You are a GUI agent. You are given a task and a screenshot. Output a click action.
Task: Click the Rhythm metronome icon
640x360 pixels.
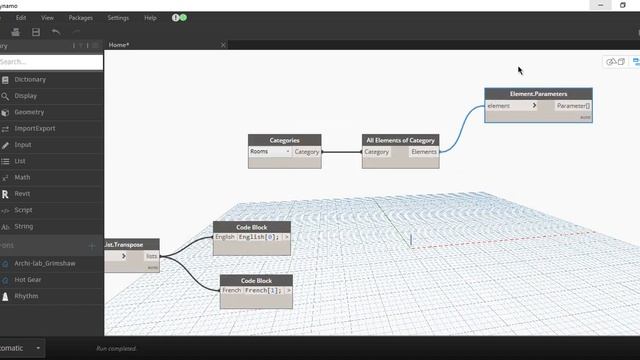click(5, 297)
